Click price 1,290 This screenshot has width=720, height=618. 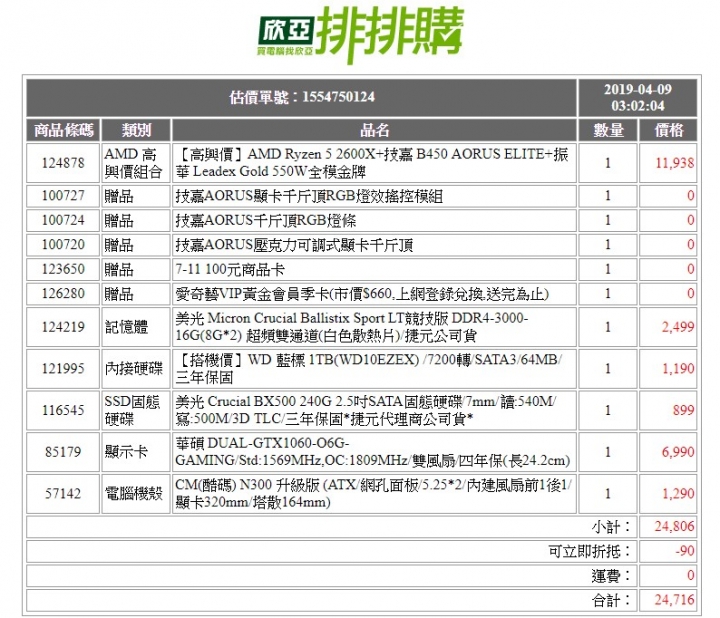pyautogui.click(x=678, y=494)
